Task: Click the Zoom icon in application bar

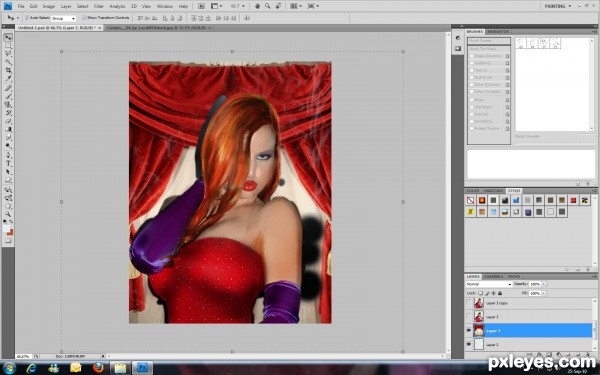Action: (267, 6)
